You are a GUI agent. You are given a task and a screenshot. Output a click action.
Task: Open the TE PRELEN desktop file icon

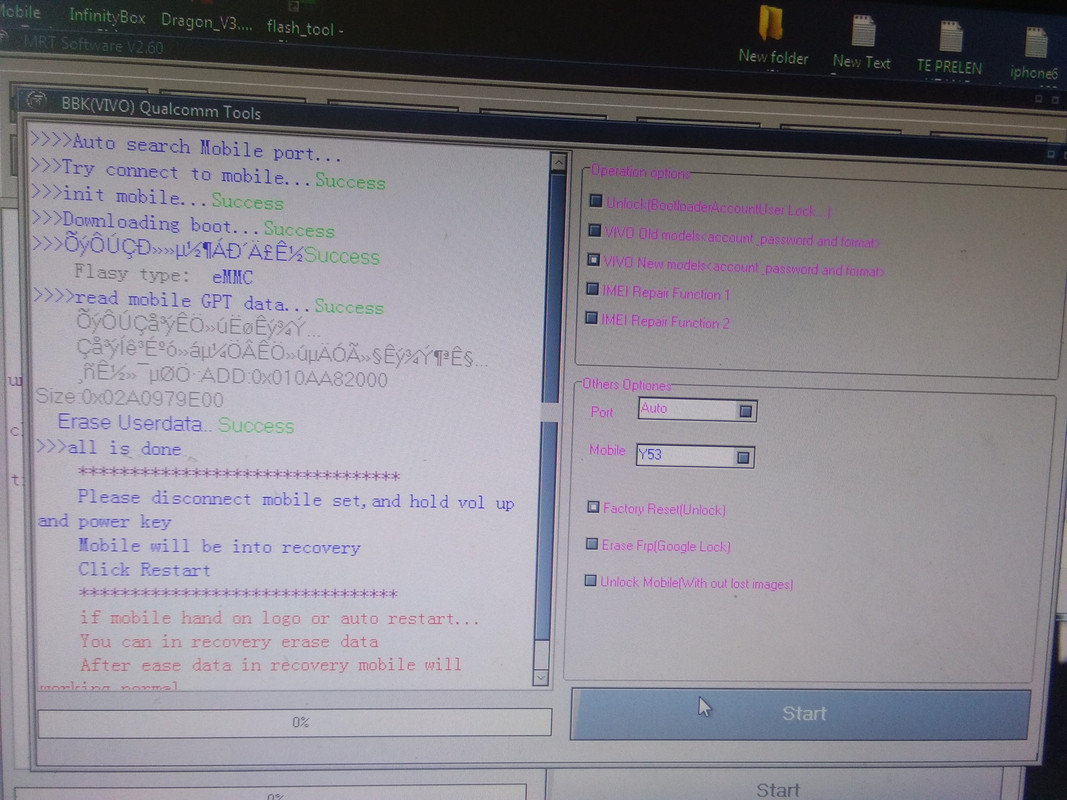[x=949, y=46]
